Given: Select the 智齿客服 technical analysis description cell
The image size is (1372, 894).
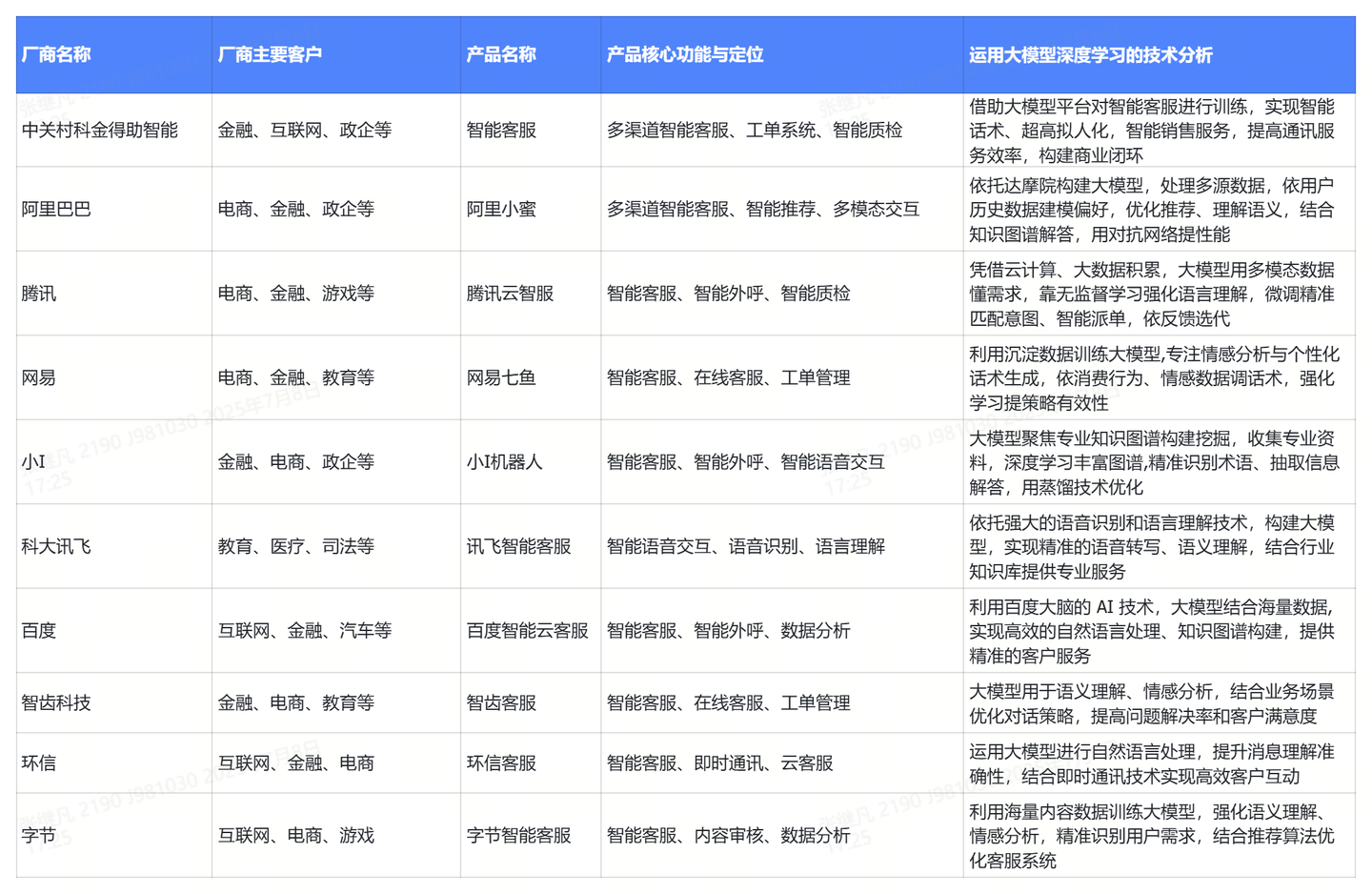Looking at the screenshot, I should (x=1148, y=703).
